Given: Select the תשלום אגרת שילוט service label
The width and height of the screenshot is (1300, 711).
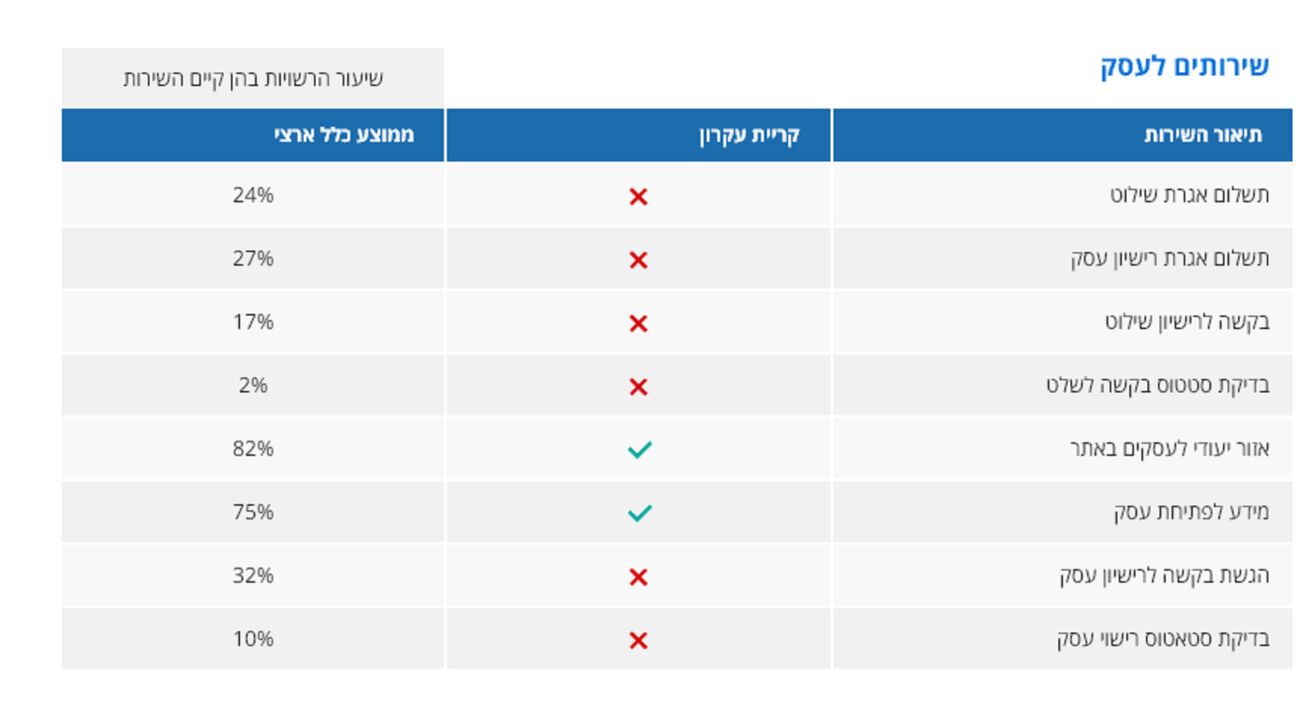Looking at the screenshot, I should pyautogui.click(x=1189, y=195).
